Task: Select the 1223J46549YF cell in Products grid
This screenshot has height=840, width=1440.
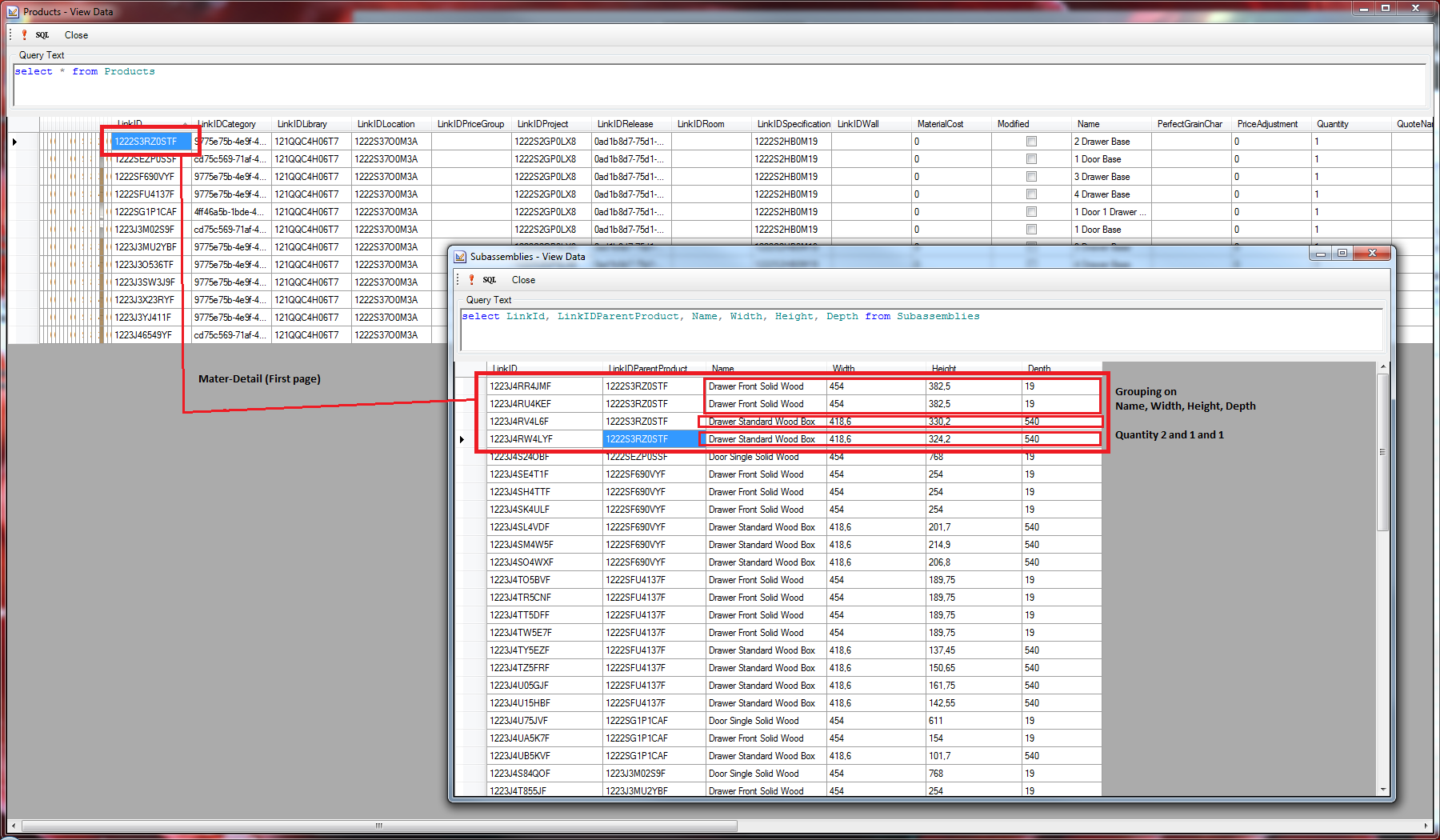Action: click(151, 335)
